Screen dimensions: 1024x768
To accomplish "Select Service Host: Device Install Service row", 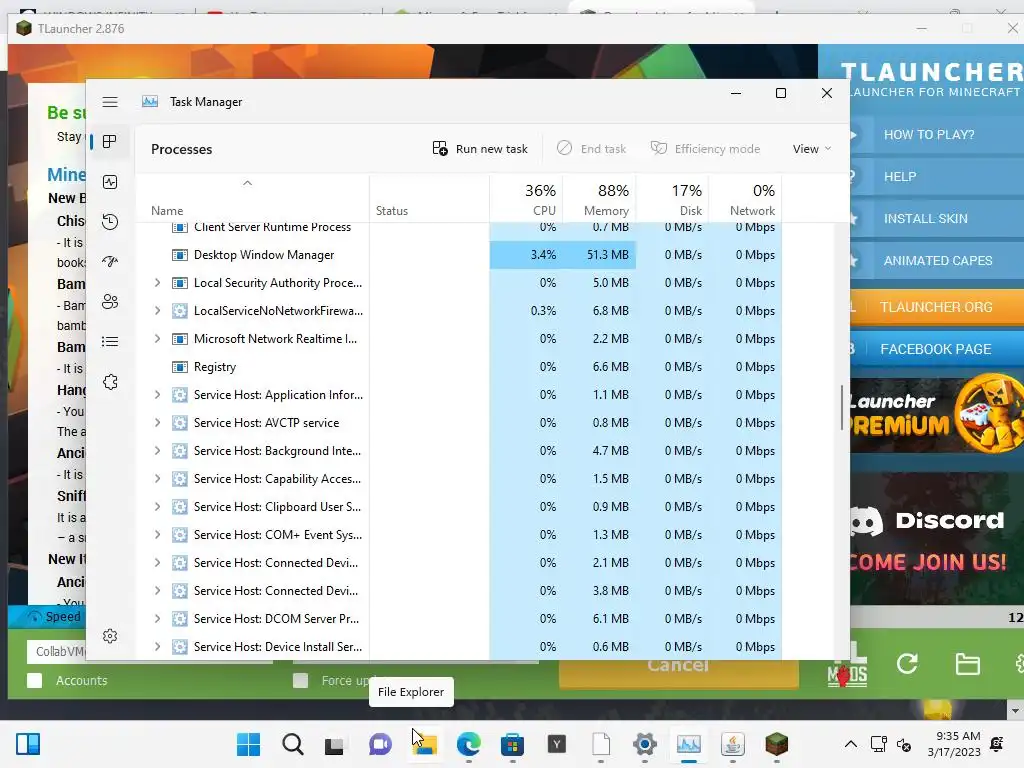I will pos(458,647).
